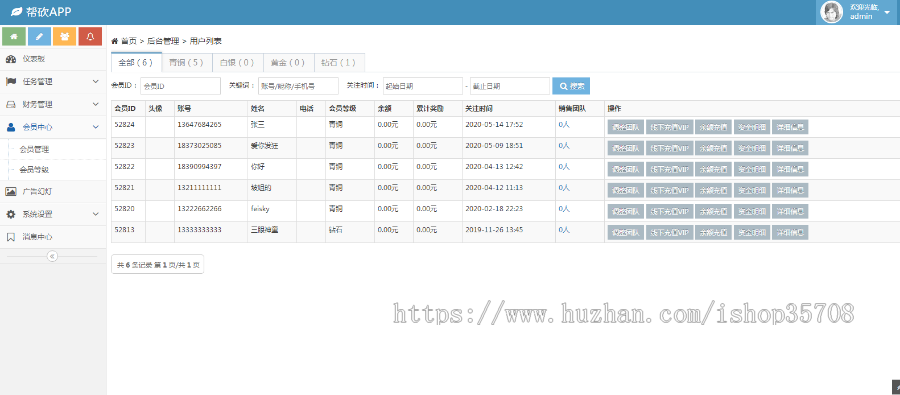The width and height of the screenshot is (900, 395).
Task: Click the 起始日期 start date field
Action: 423,86
